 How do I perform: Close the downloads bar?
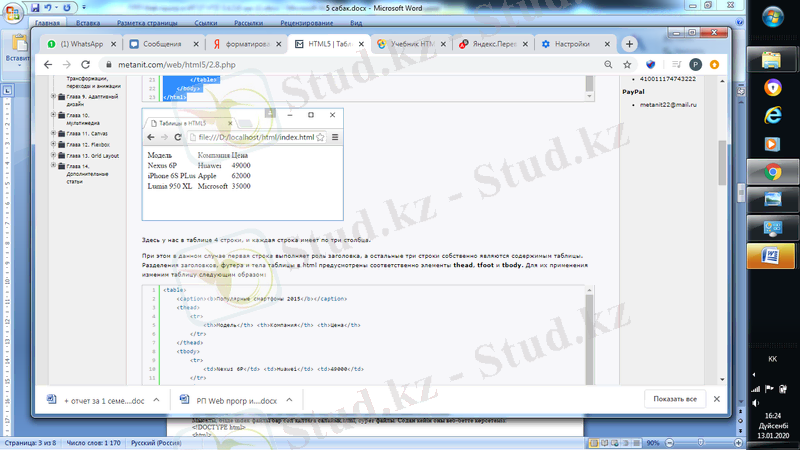tap(716, 399)
